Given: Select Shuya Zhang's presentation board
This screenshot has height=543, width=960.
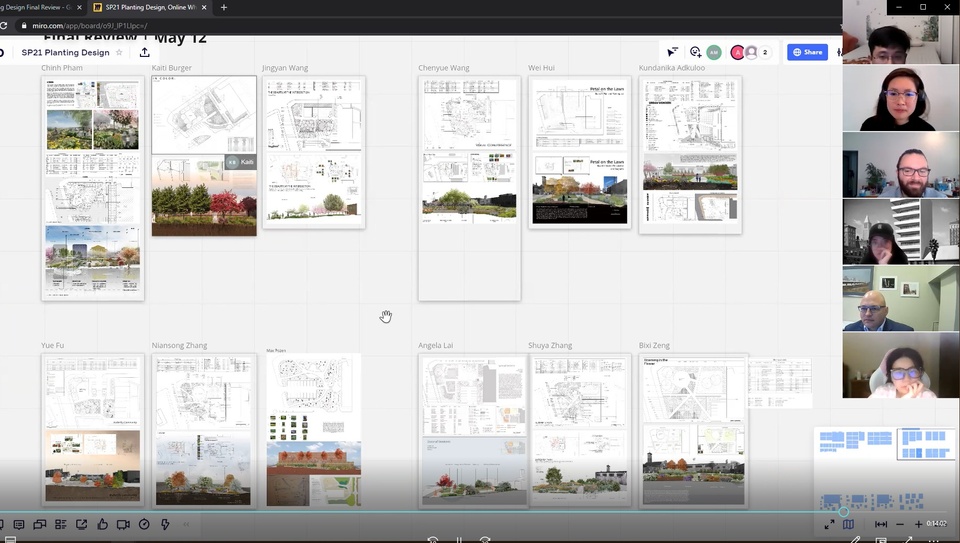Looking at the screenshot, I should 580,430.
